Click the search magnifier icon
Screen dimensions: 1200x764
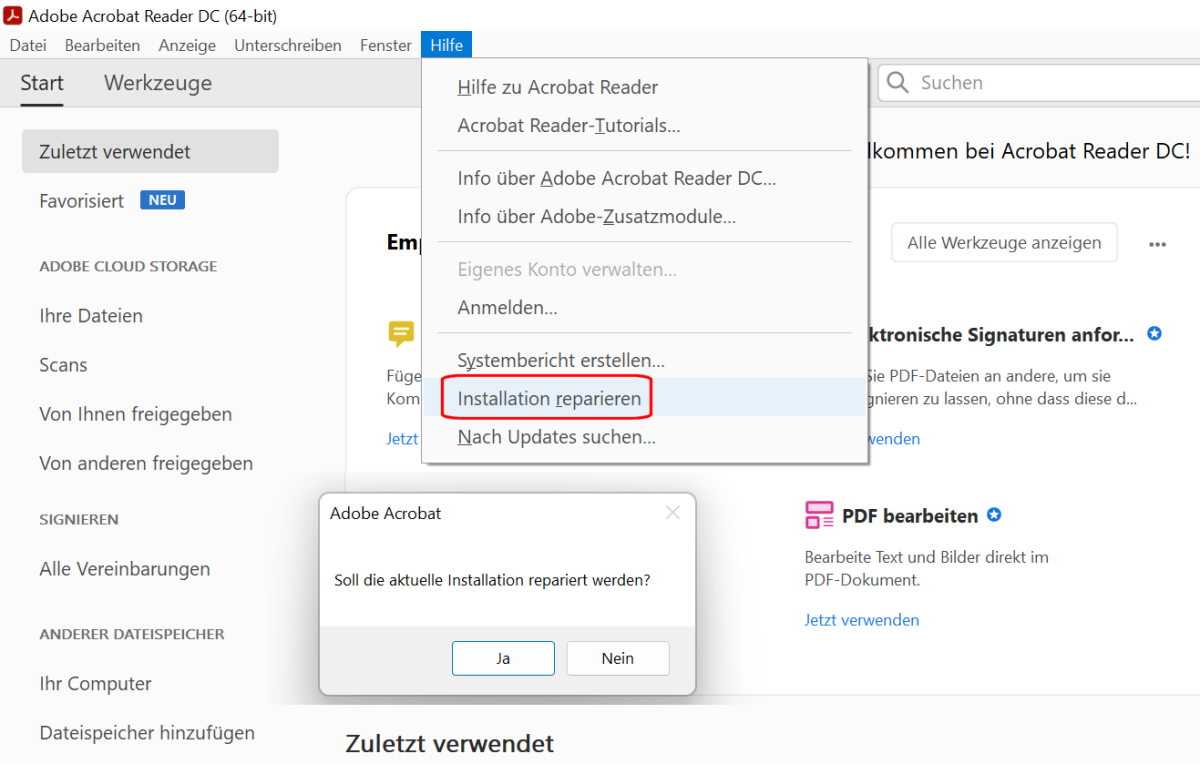pyautogui.click(x=898, y=83)
